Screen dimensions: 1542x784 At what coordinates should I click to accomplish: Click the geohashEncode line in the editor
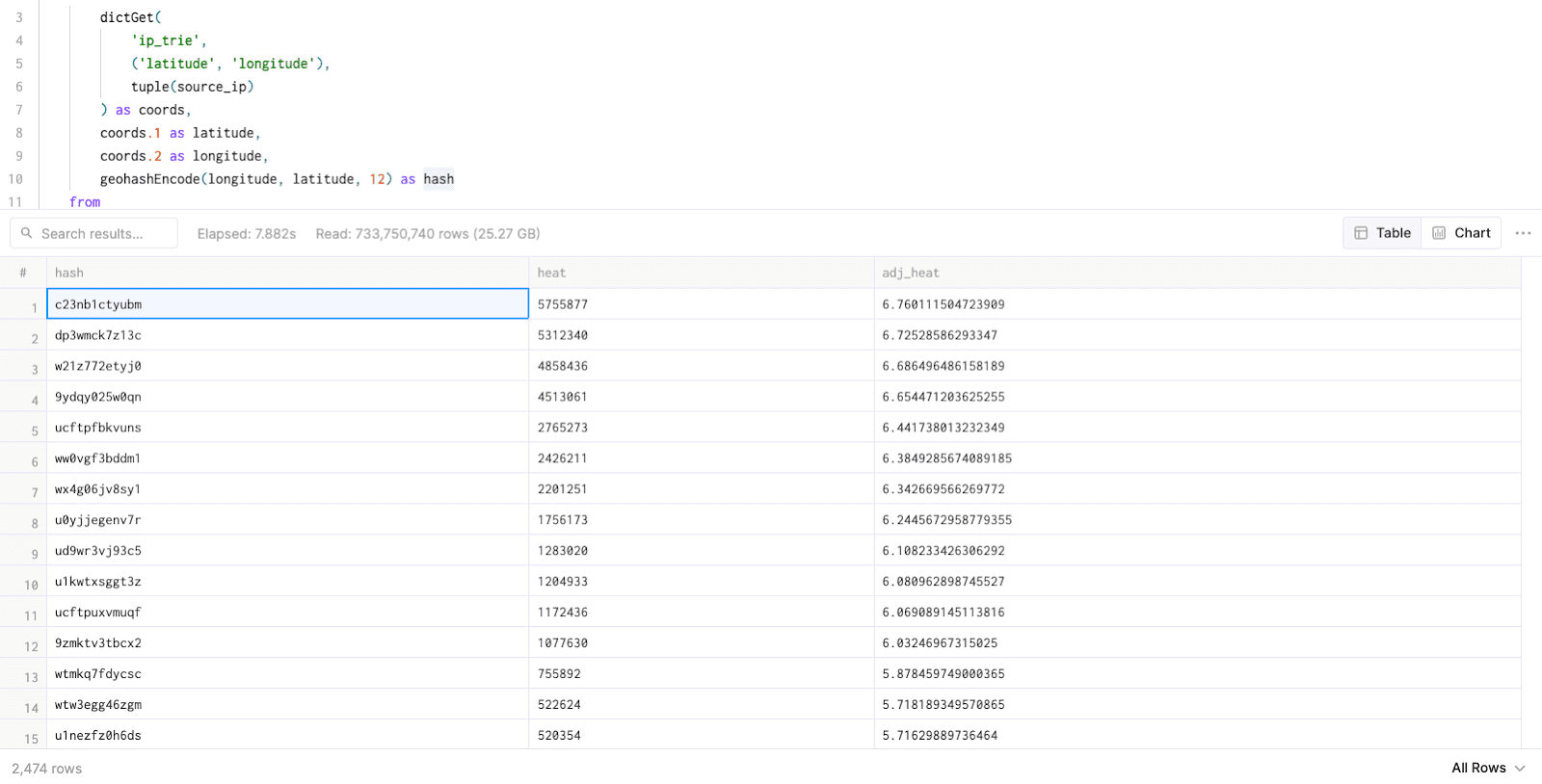tap(277, 179)
